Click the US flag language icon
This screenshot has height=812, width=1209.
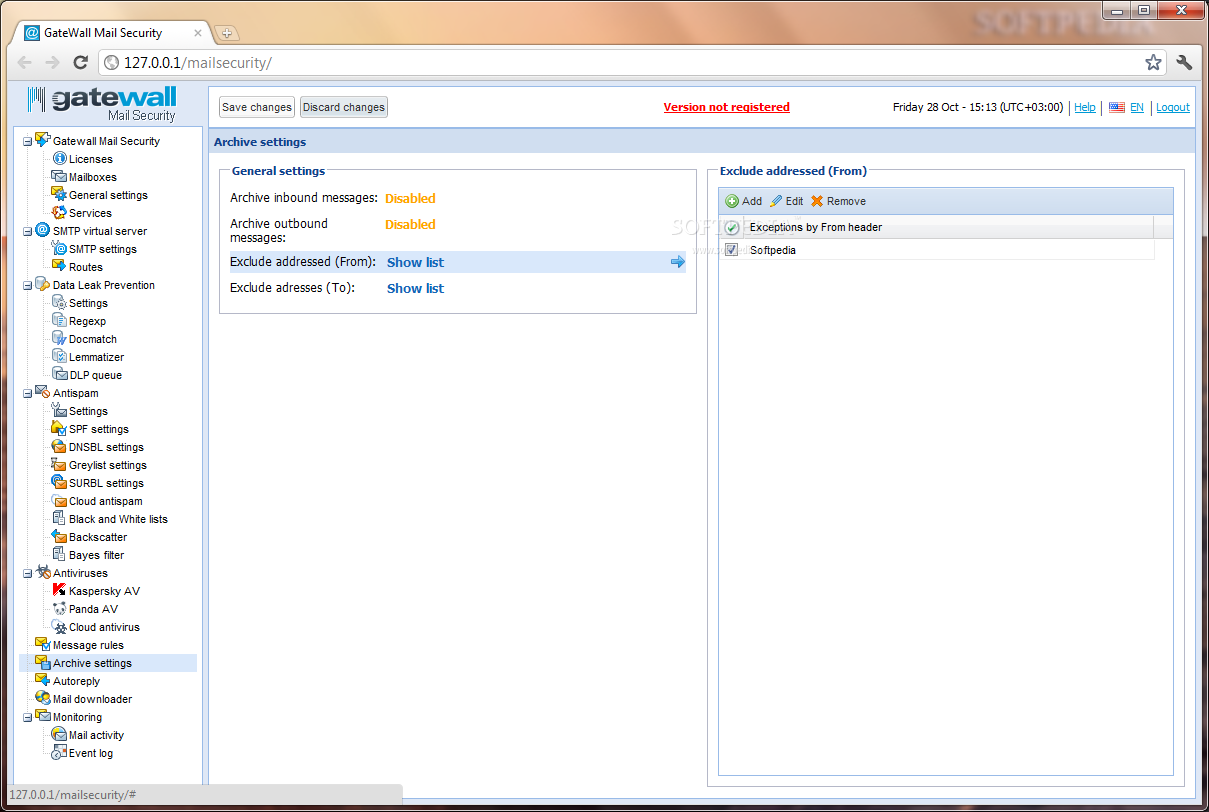click(1117, 107)
